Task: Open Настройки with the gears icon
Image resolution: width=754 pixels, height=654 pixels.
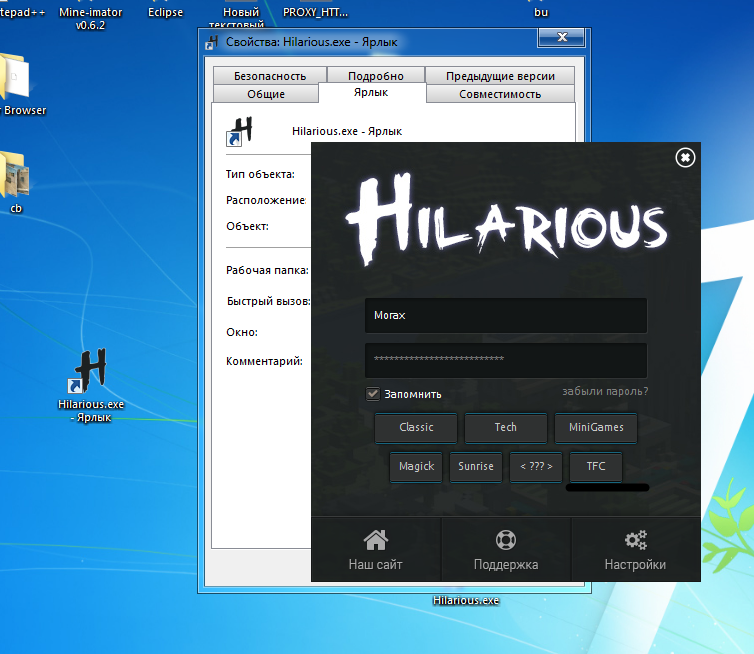Action: 635,541
